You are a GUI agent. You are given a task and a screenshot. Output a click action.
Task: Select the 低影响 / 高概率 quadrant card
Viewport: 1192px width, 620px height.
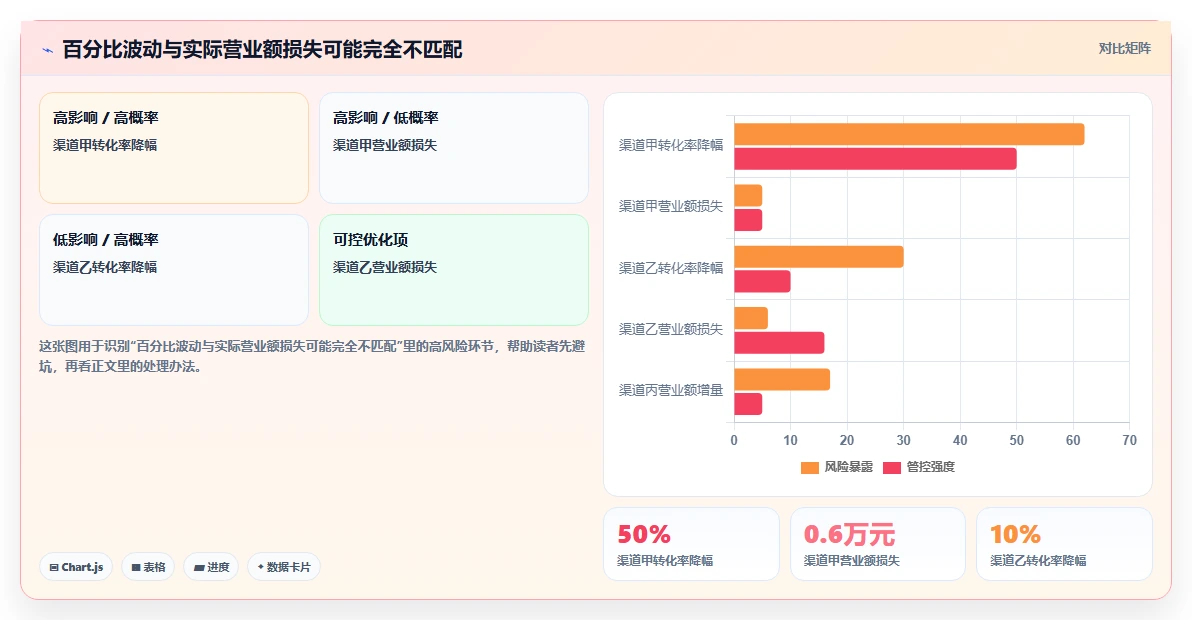[x=174, y=270]
